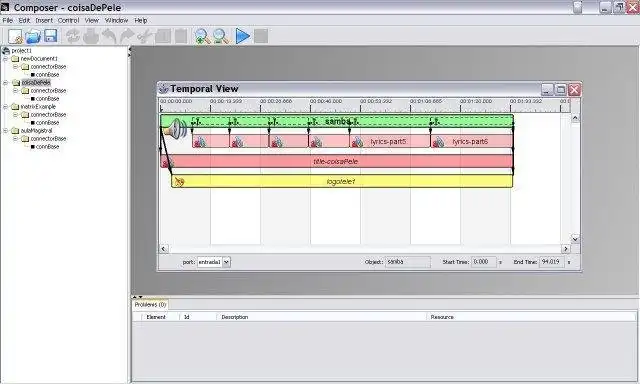Click the Start Time field
The image size is (640, 384).
click(484, 262)
